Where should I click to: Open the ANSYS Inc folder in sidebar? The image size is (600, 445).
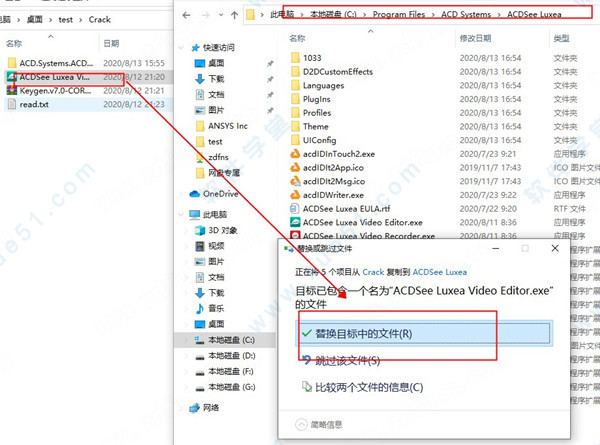[x=228, y=126]
